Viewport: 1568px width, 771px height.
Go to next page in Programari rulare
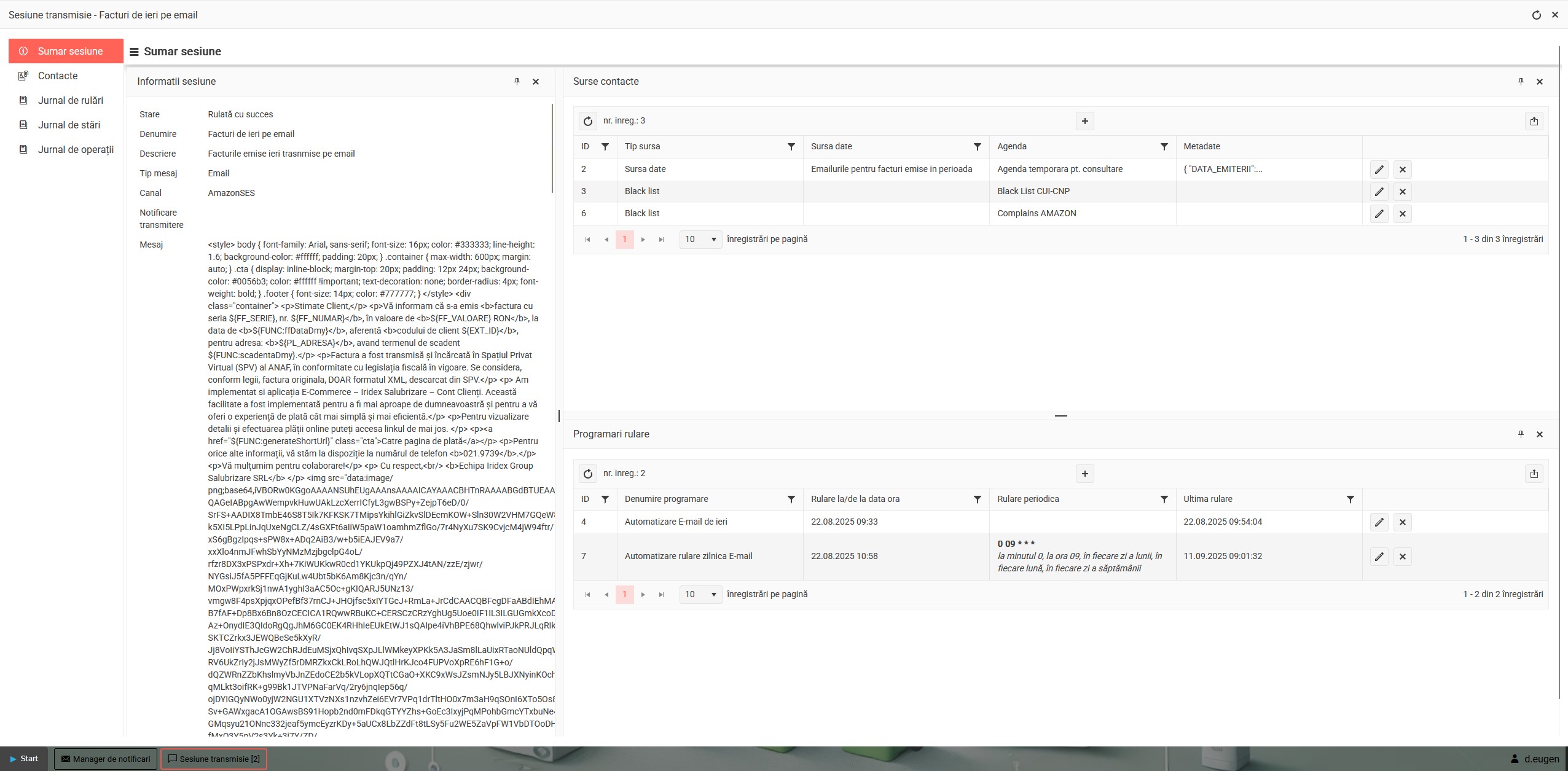[x=643, y=595]
